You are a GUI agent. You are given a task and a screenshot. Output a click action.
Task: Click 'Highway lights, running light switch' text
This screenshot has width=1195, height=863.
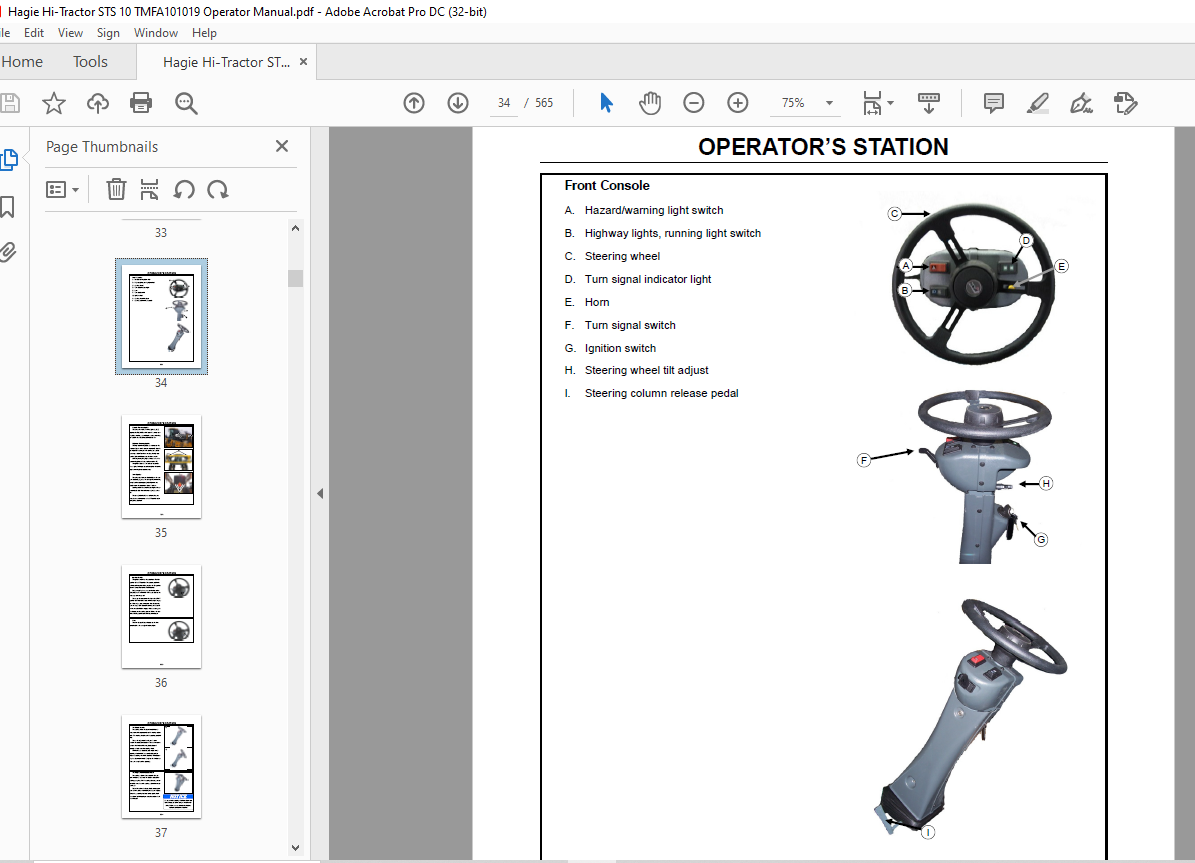(x=673, y=233)
